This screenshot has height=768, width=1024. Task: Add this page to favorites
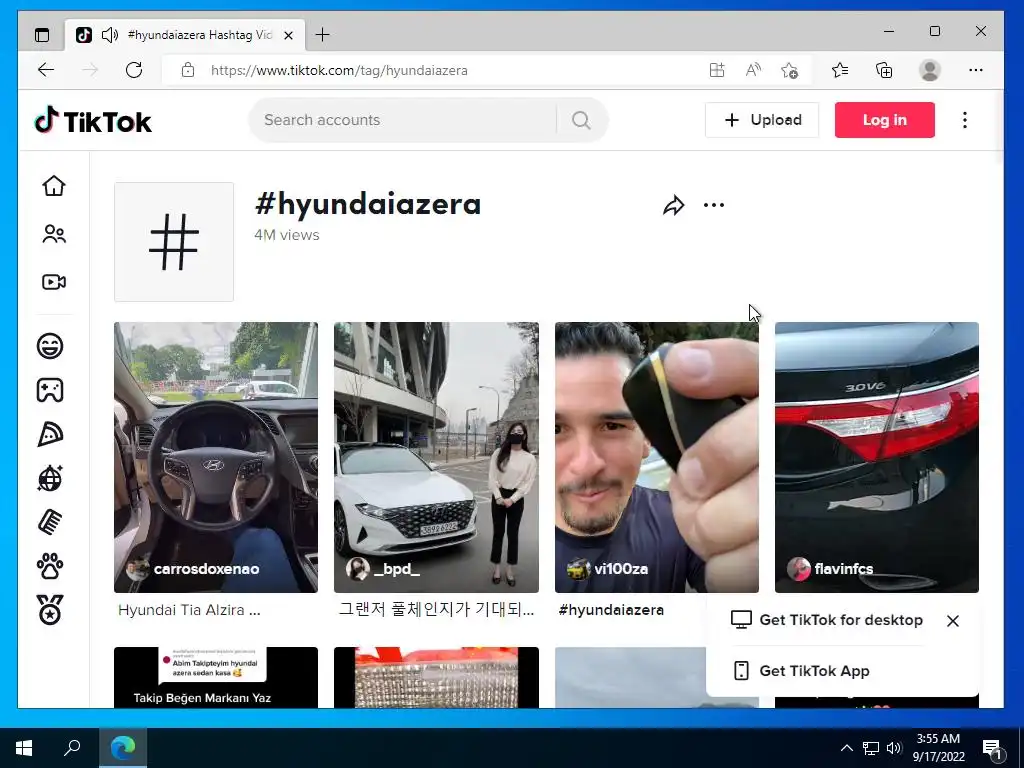[789, 70]
